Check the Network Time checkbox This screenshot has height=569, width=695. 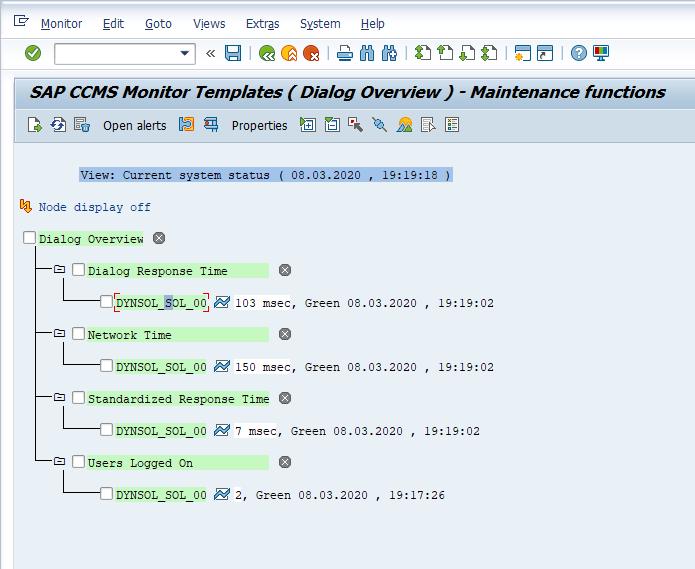78,333
